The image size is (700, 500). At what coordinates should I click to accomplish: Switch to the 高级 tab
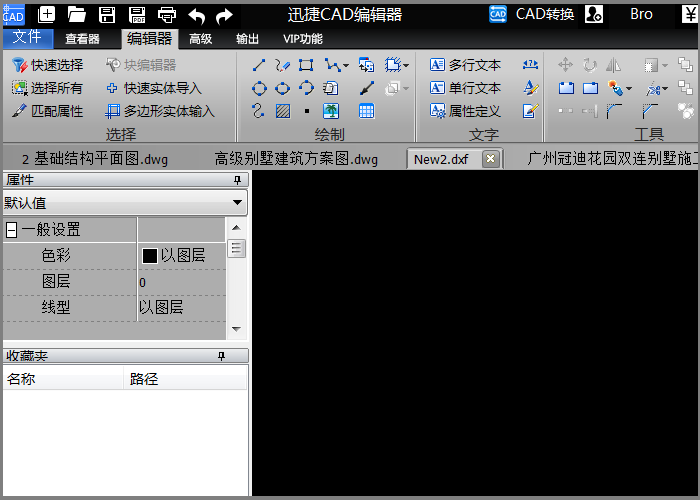click(x=200, y=39)
